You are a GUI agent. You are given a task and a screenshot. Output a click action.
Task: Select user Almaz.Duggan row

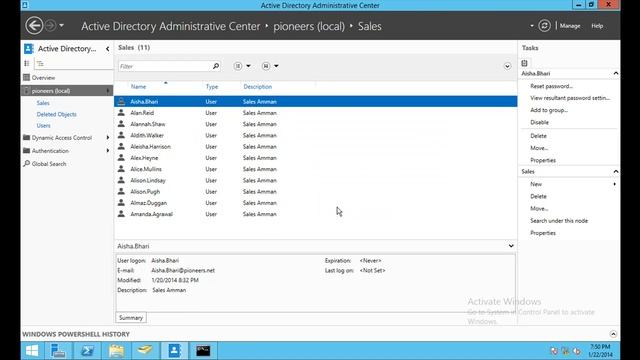click(316, 202)
